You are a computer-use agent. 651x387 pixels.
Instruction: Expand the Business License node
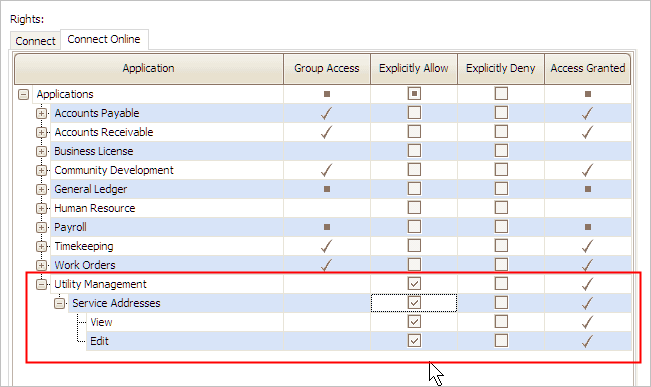[41, 152]
